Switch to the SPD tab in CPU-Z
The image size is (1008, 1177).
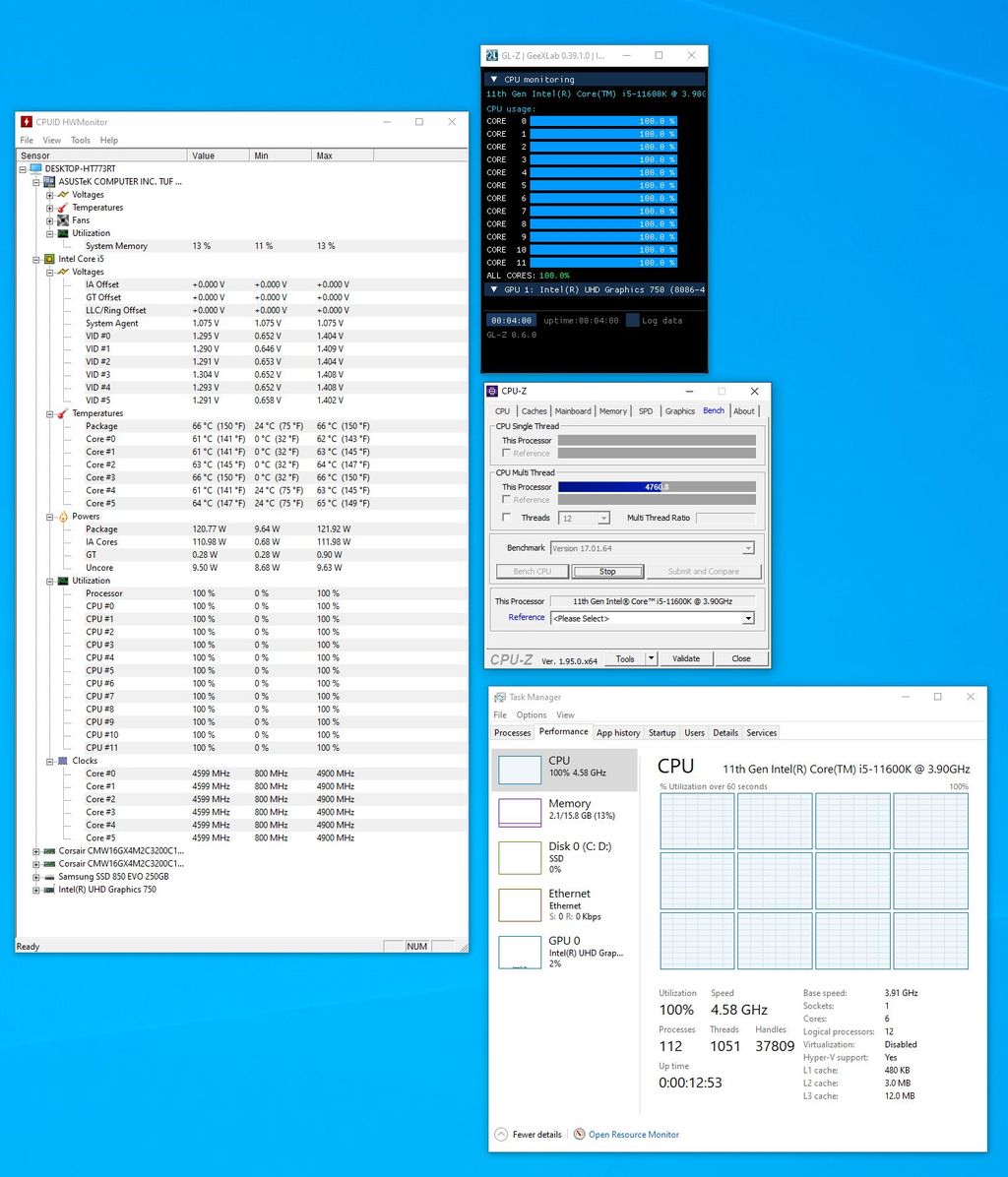pyautogui.click(x=646, y=411)
